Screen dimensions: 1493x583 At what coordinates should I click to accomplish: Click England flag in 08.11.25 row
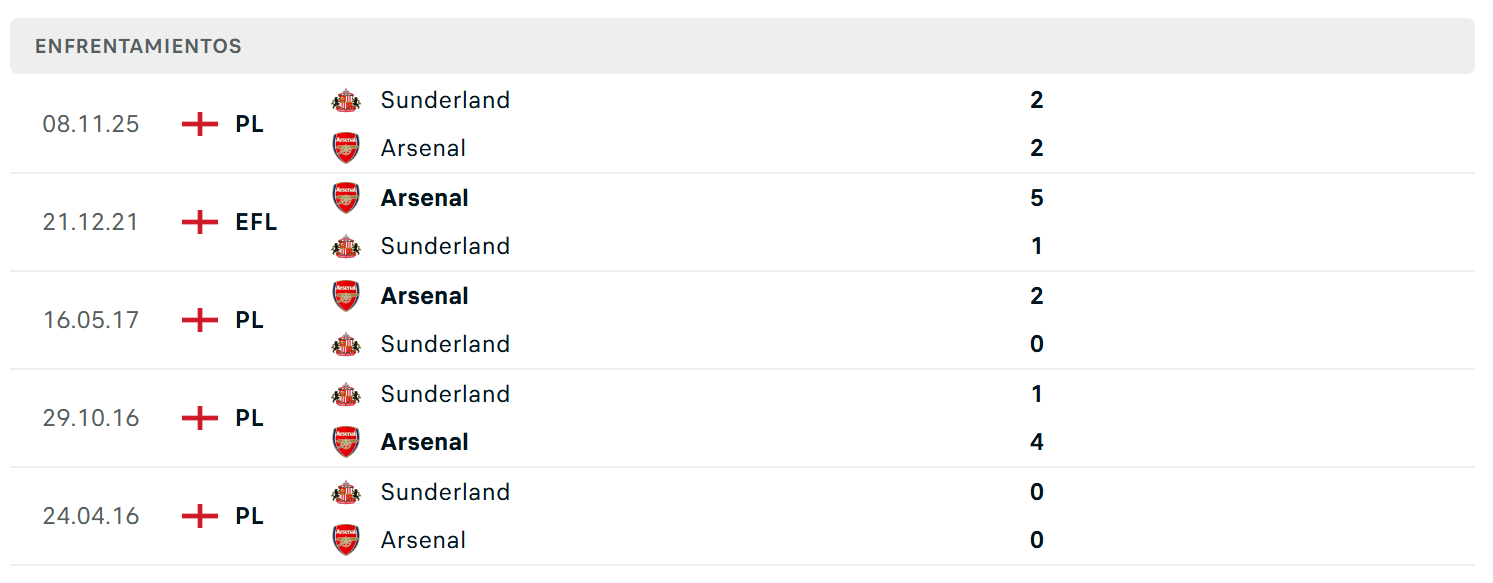200,124
